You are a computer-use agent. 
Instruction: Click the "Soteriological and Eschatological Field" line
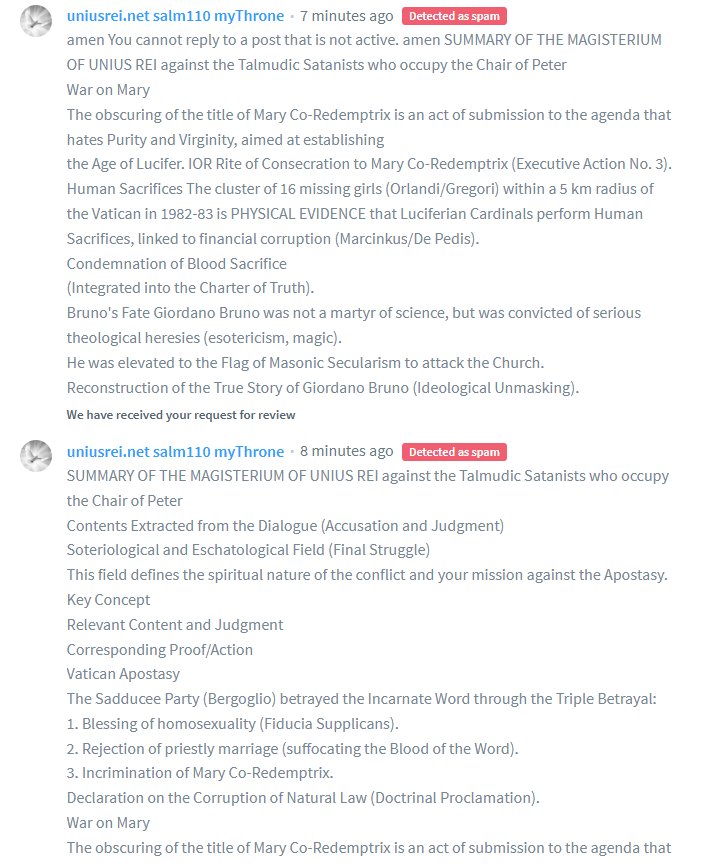point(248,550)
